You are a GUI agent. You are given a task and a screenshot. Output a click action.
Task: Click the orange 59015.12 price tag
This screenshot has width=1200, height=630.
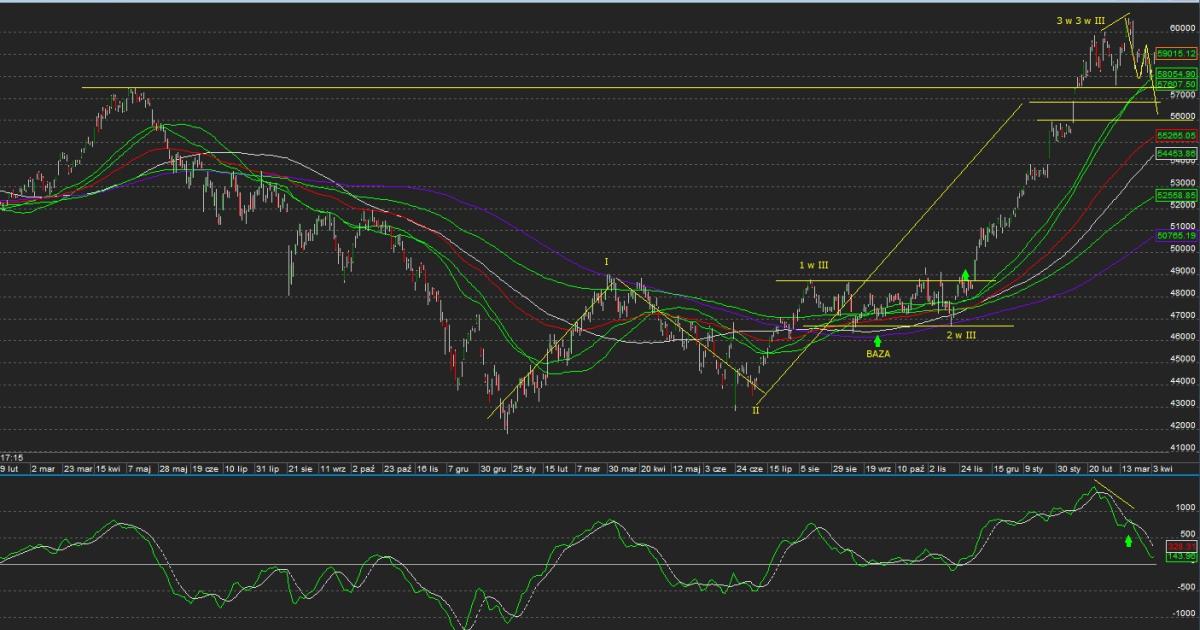click(x=1176, y=54)
